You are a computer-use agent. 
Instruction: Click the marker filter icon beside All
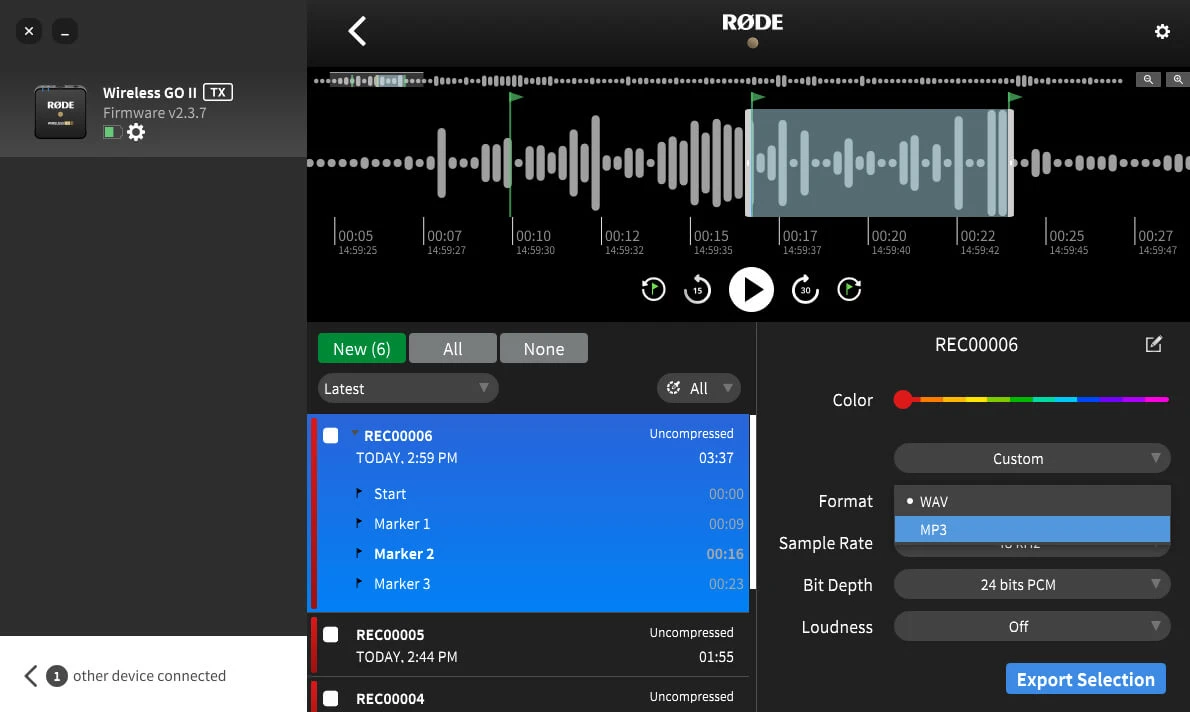(673, 388)
